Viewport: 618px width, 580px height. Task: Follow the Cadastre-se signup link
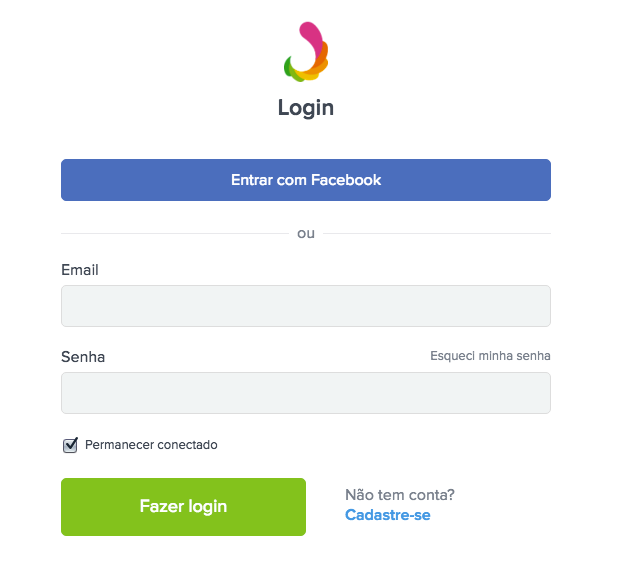coord(388,515)
